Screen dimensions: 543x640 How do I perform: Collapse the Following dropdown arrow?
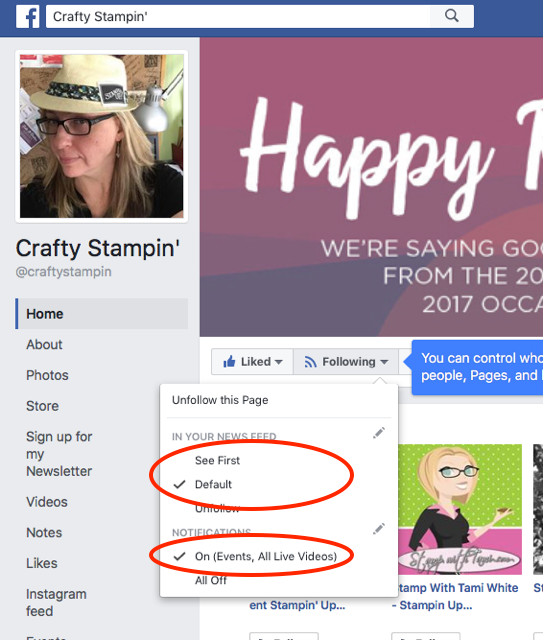pyautogui.click(x=384, y=362)
